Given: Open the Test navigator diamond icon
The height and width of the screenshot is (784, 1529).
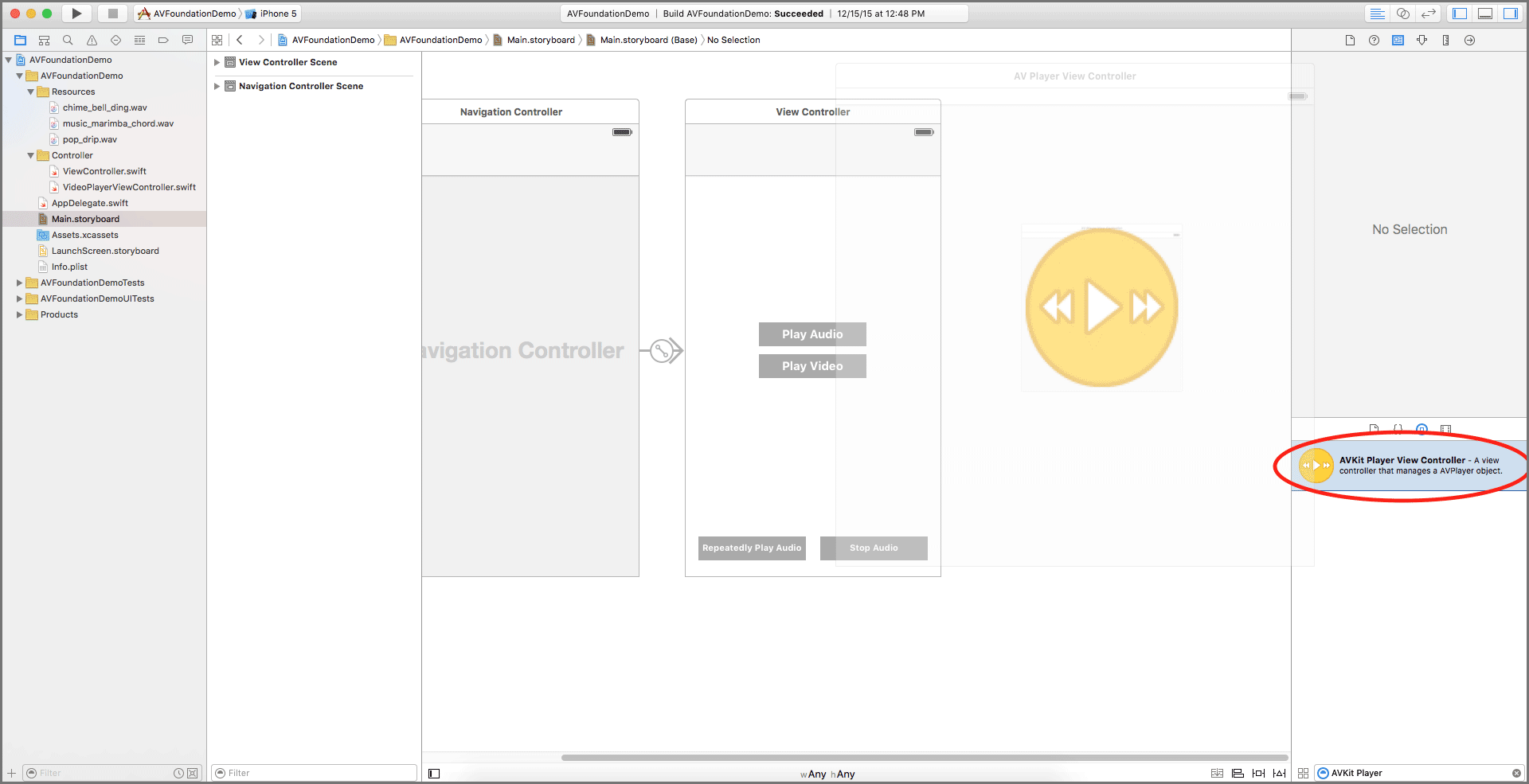Looking at the screenshot, I should (x=115, y=40).
